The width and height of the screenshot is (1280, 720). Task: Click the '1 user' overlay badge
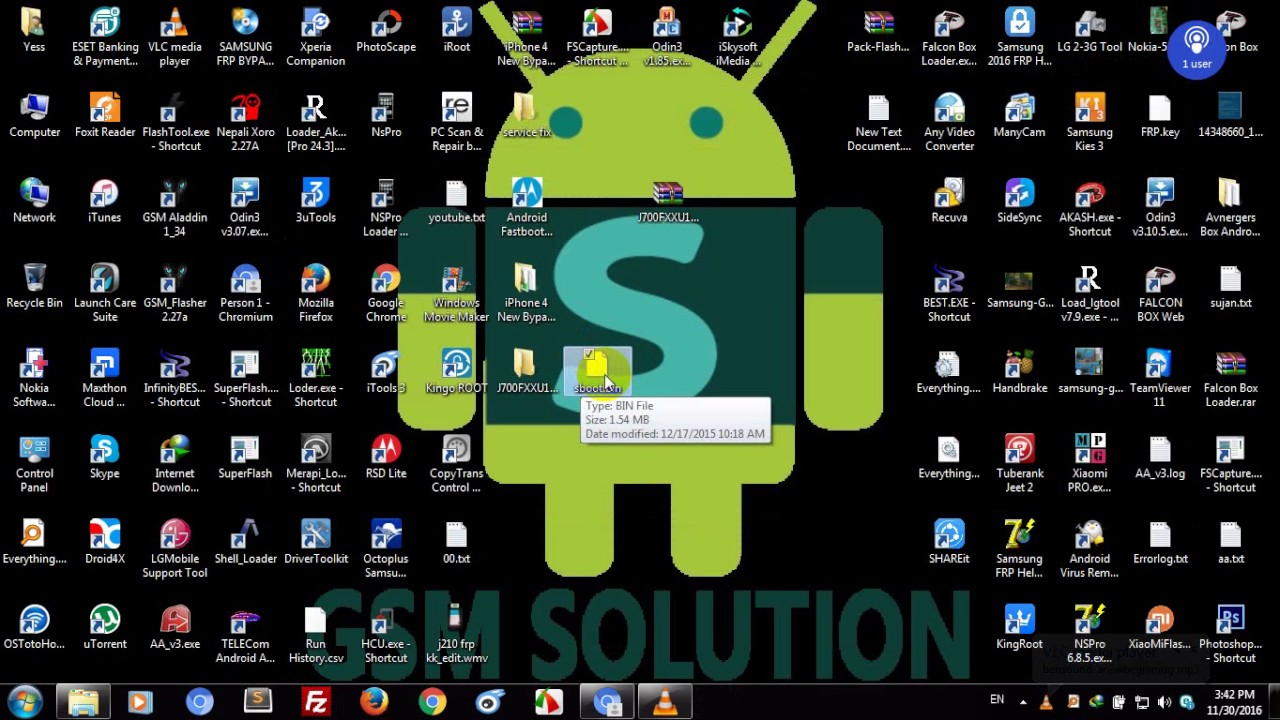click(1196, 48)
